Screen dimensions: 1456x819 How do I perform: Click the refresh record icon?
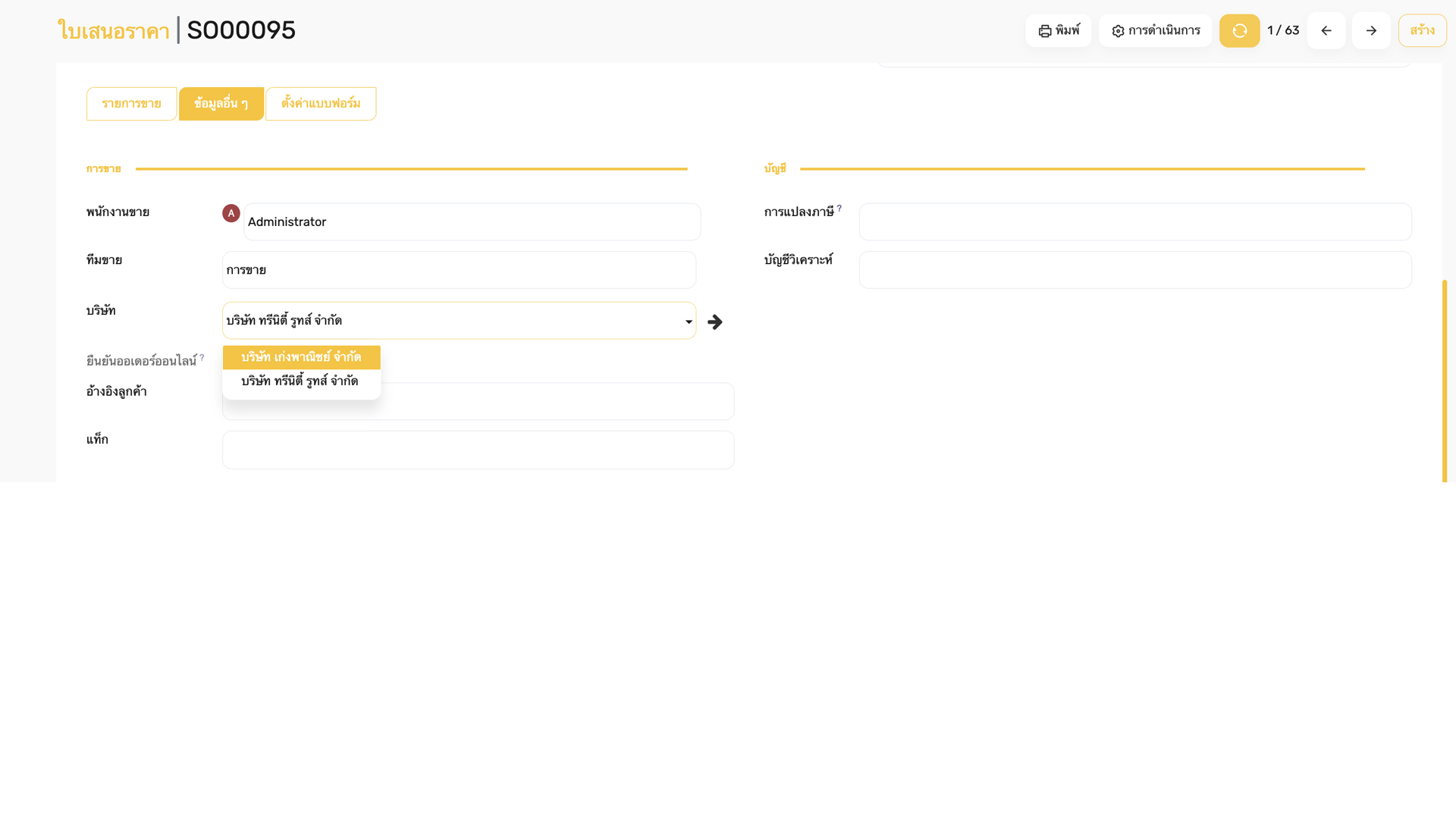point(1239,30)
